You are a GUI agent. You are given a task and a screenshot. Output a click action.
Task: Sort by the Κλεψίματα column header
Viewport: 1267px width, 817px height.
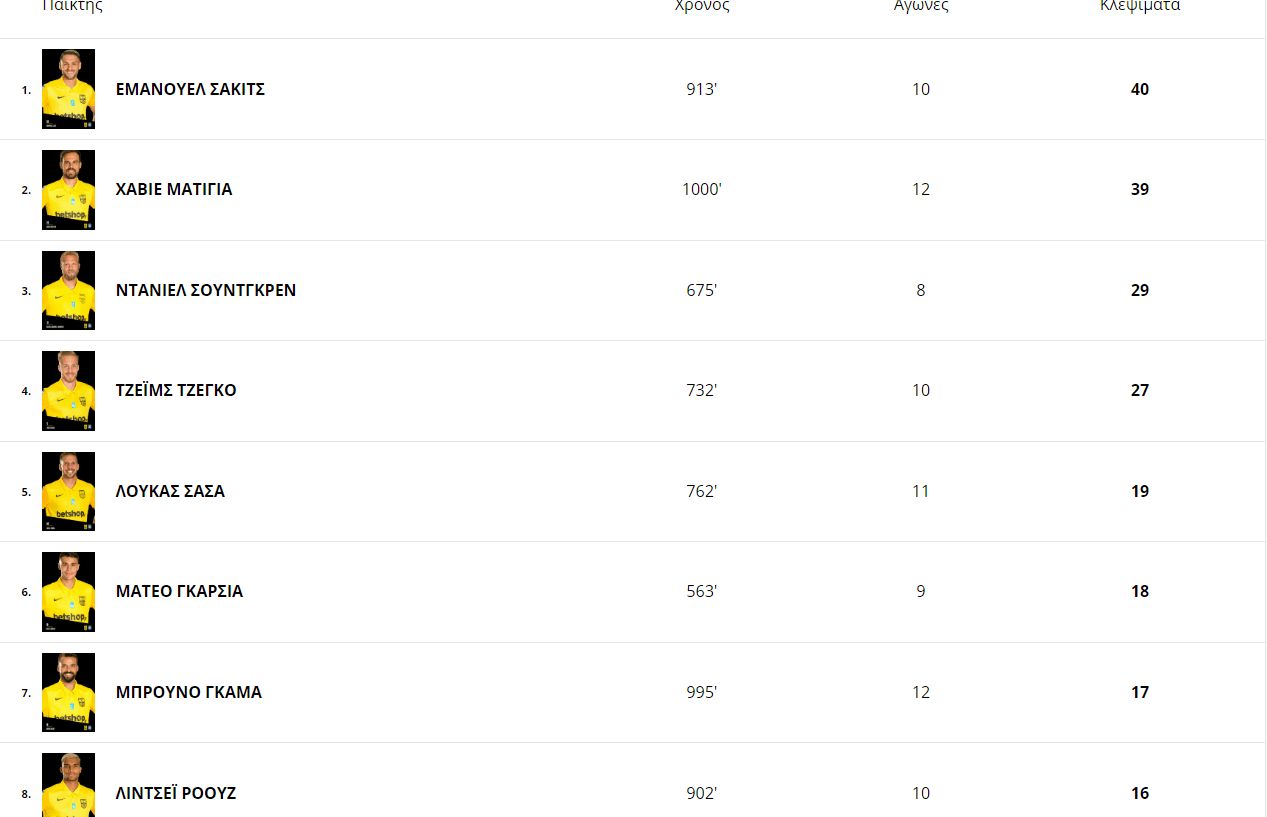tap(1140, 5)
